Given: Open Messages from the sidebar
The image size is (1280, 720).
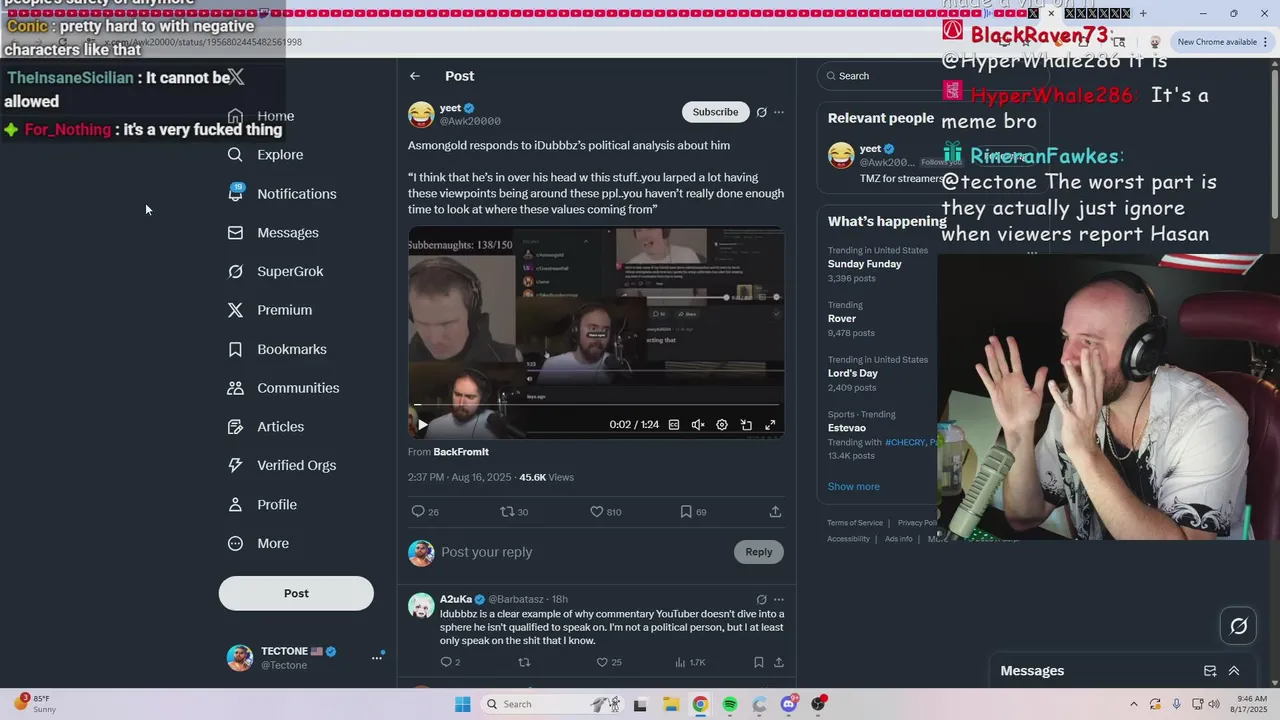Looking at the screenshot, I should (273, 233).
